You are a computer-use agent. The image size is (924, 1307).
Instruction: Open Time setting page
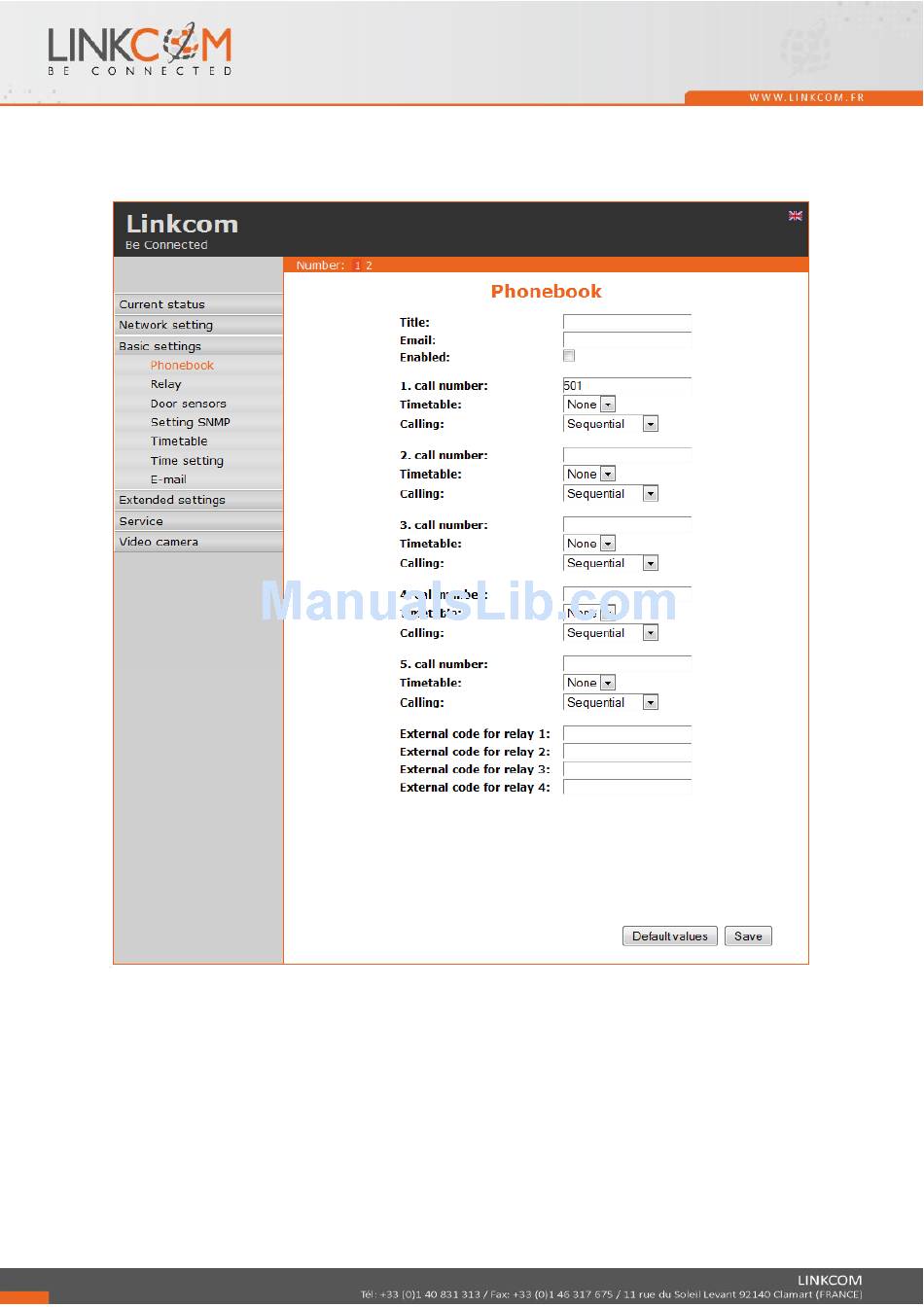tap(187, 461)
